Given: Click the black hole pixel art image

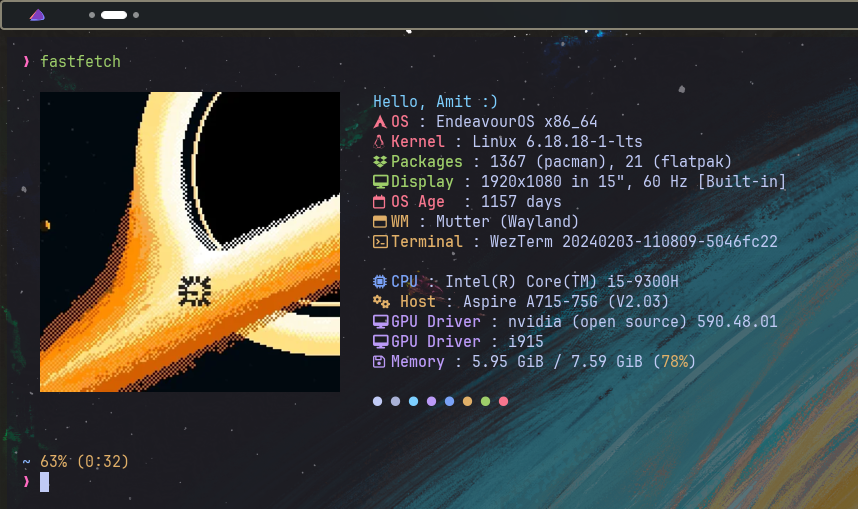Looking at the screenshot, I should click(190, 242).
